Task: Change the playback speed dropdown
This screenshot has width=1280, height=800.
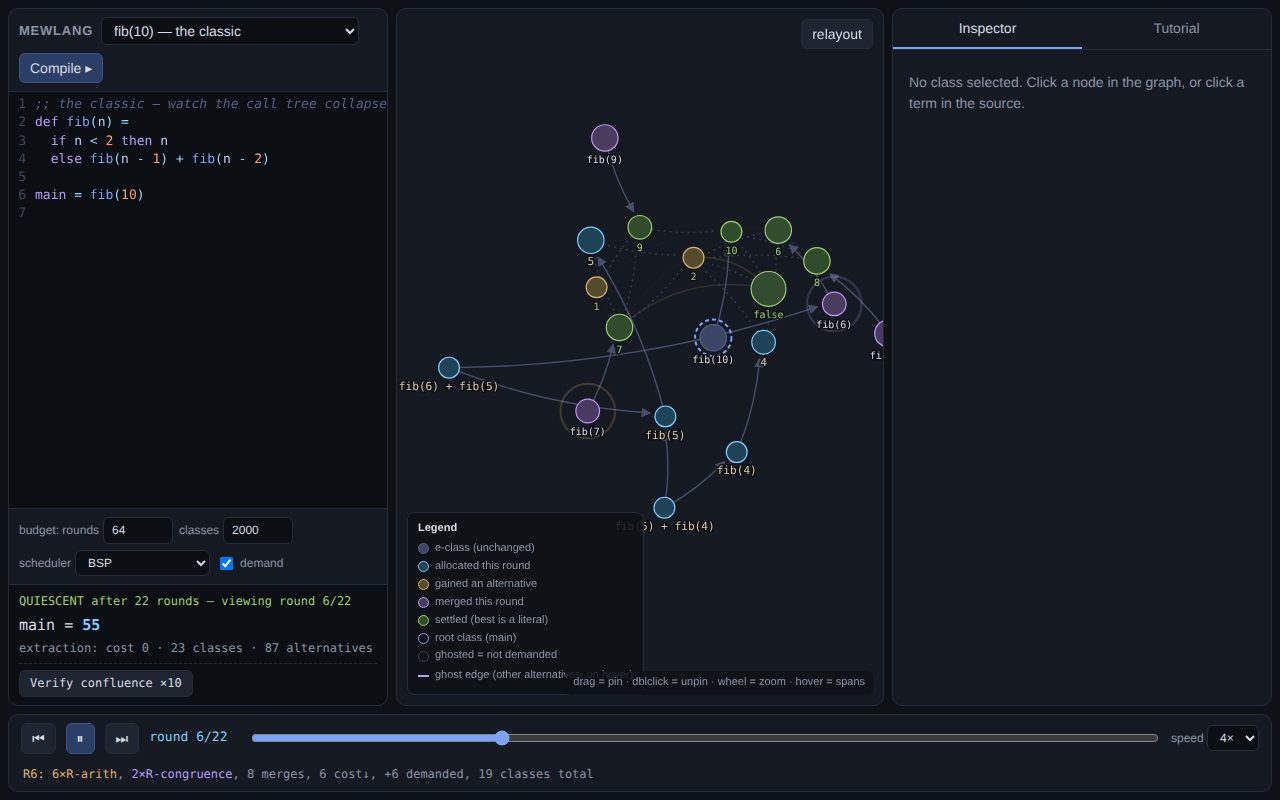Action: tap(1233, 738)
